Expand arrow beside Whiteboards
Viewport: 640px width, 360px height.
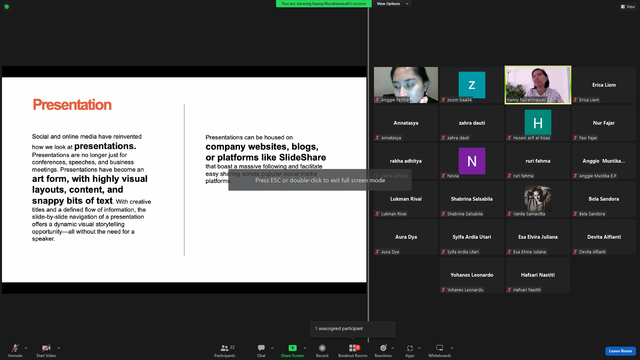(x=452, y=348)
